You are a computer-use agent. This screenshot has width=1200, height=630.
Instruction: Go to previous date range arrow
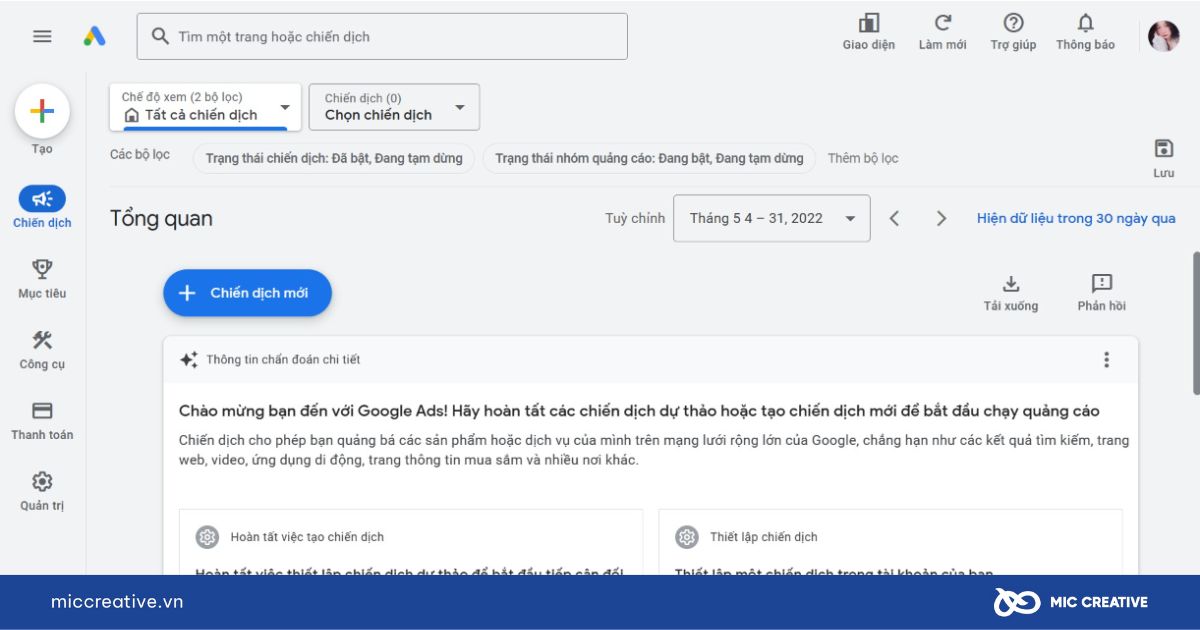(895, 218)
